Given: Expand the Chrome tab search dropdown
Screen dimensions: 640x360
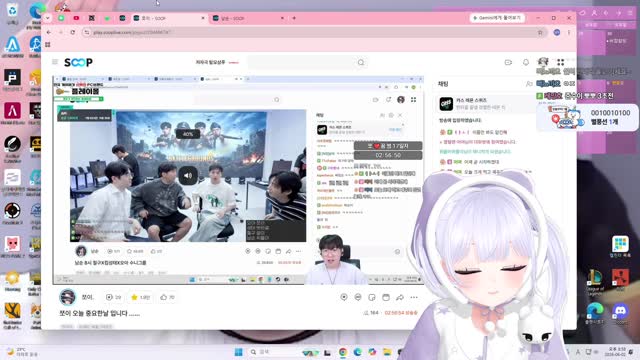Looking at the screenshot, I should [48, 18].
